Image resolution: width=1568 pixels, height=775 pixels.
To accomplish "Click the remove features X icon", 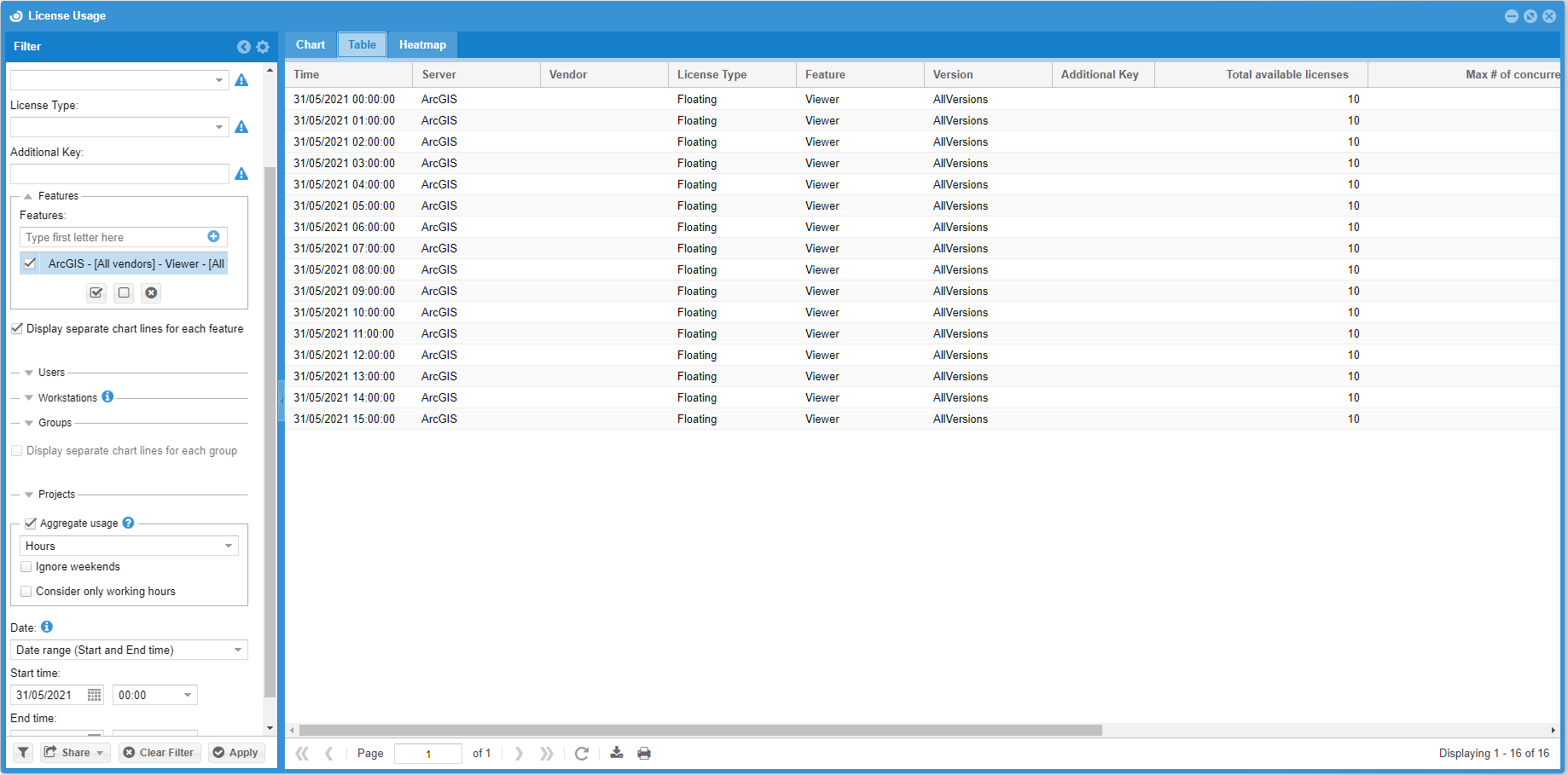I will [151, 293].
